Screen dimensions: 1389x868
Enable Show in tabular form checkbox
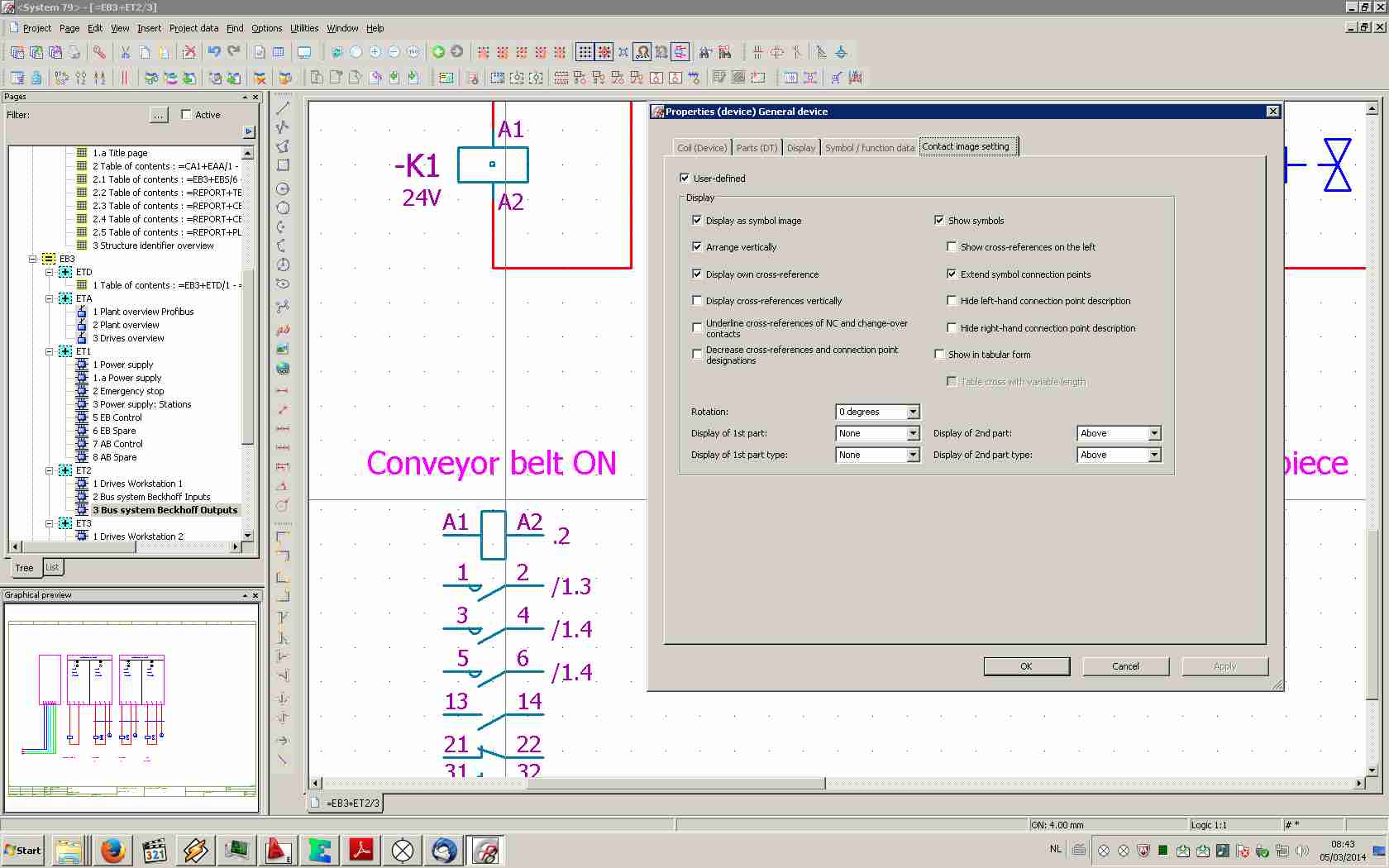tap(939, 355)
